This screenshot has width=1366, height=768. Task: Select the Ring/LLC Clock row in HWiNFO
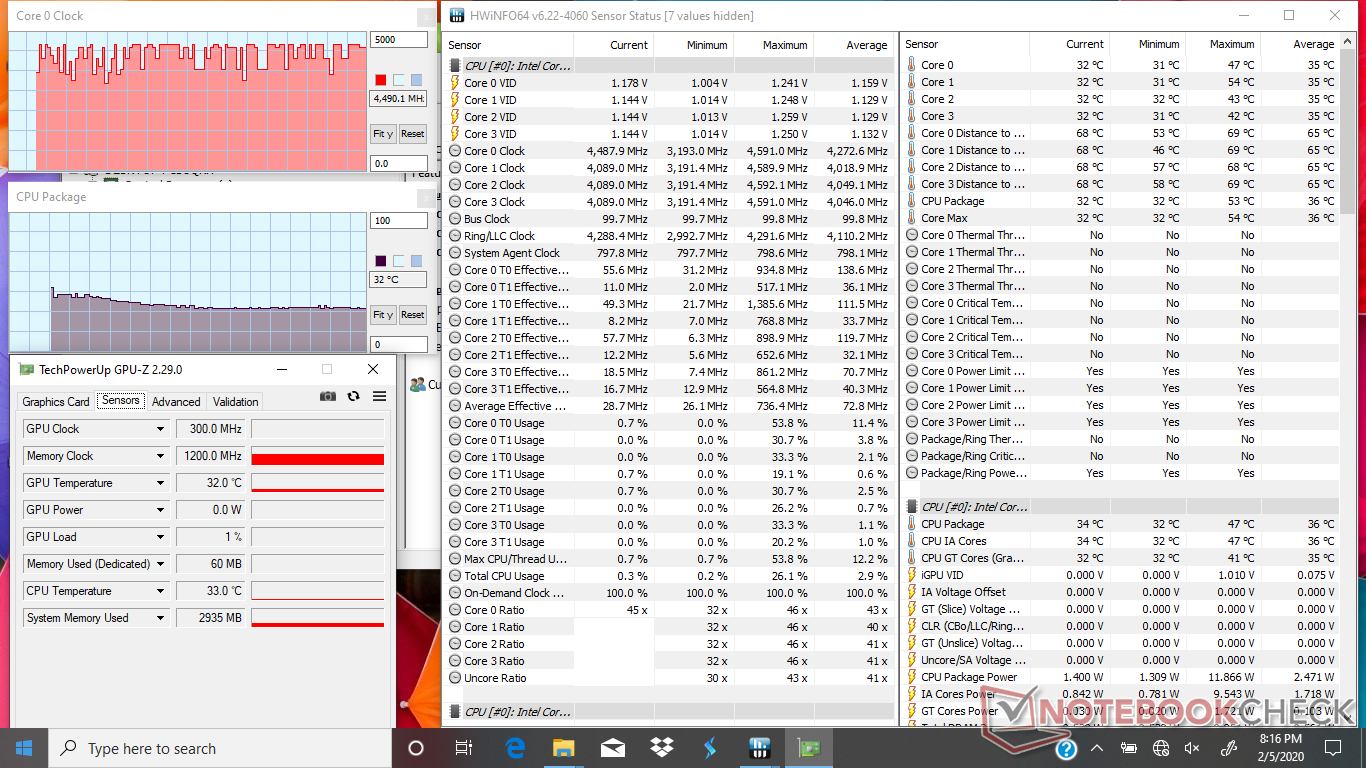coord(670,236)
